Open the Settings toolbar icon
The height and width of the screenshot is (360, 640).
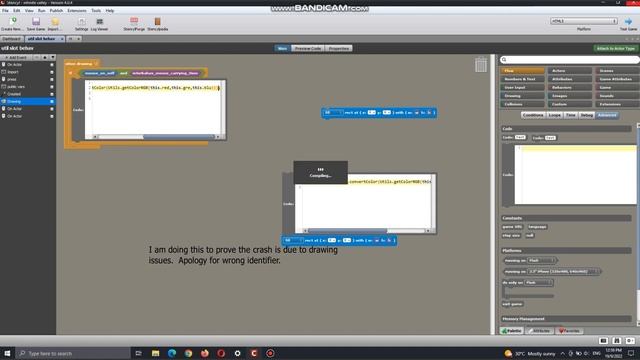click(82, 21)
